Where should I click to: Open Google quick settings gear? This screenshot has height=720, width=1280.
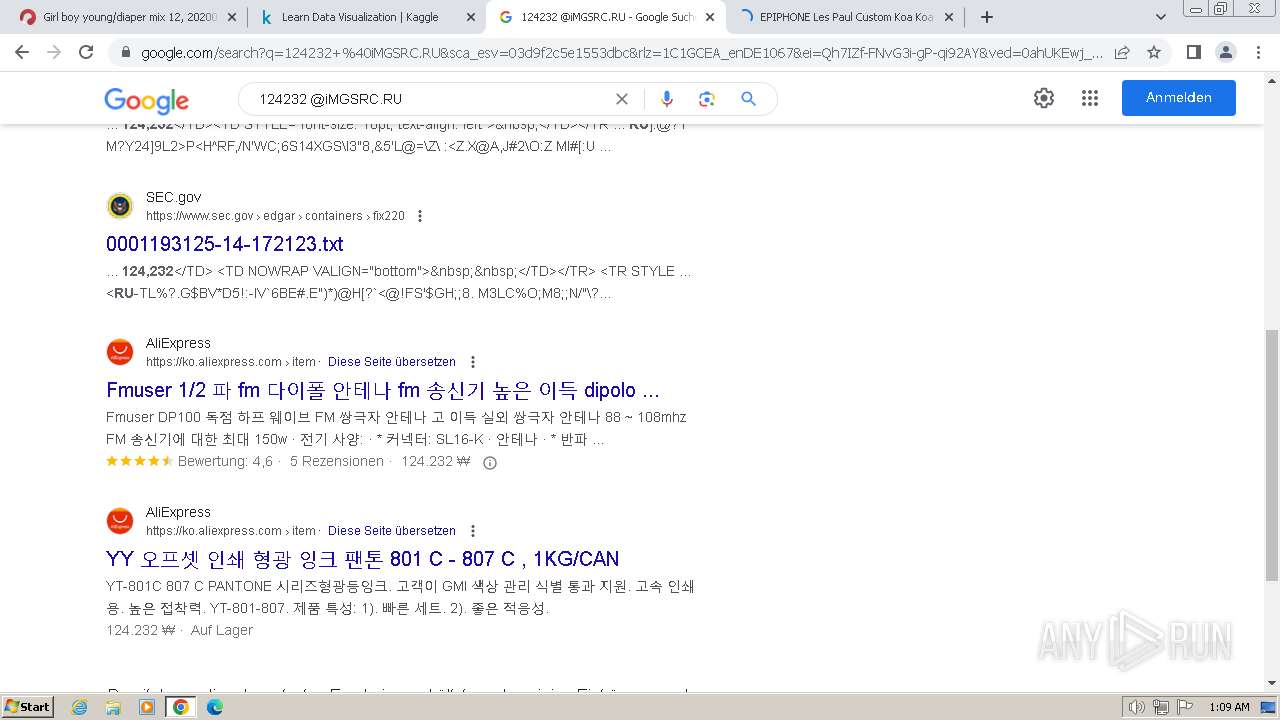point(1044,98)
